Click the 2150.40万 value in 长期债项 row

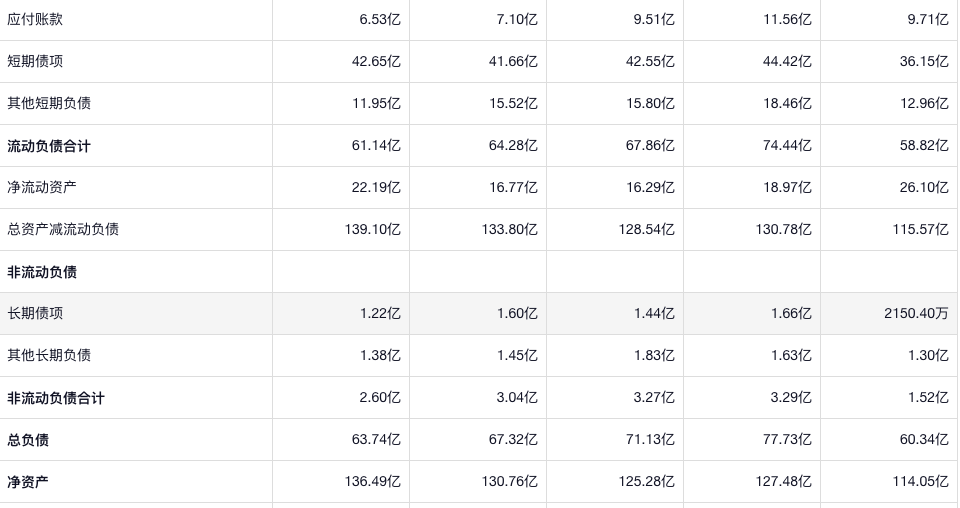coord(916,313)
